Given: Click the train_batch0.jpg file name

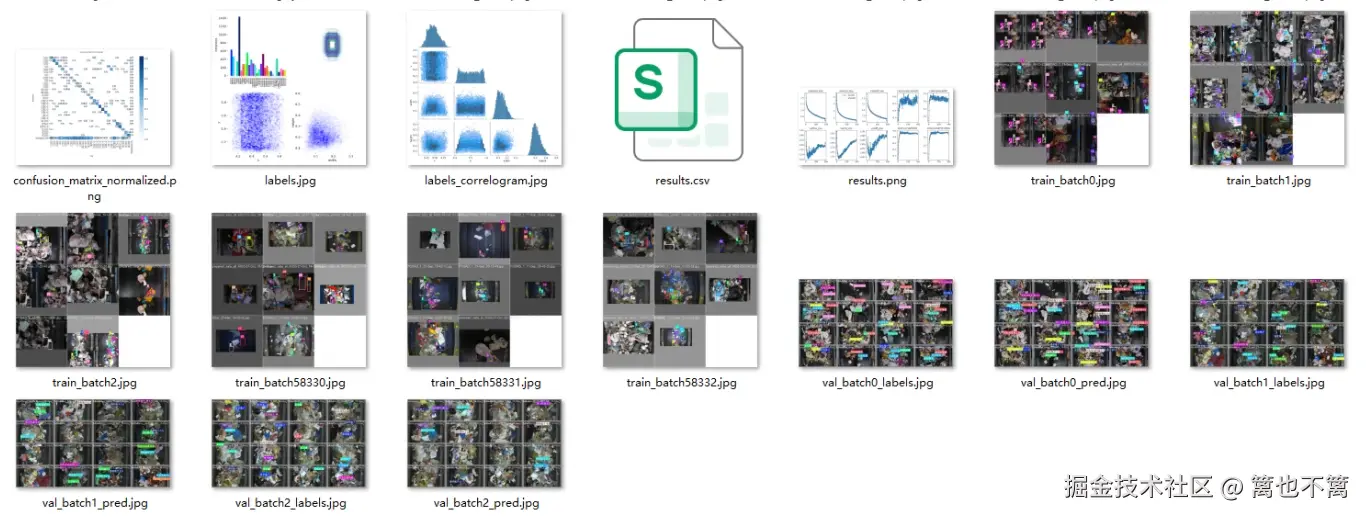Looking at the screenshot, I should pyautogui.click(x=1073, y=181).
